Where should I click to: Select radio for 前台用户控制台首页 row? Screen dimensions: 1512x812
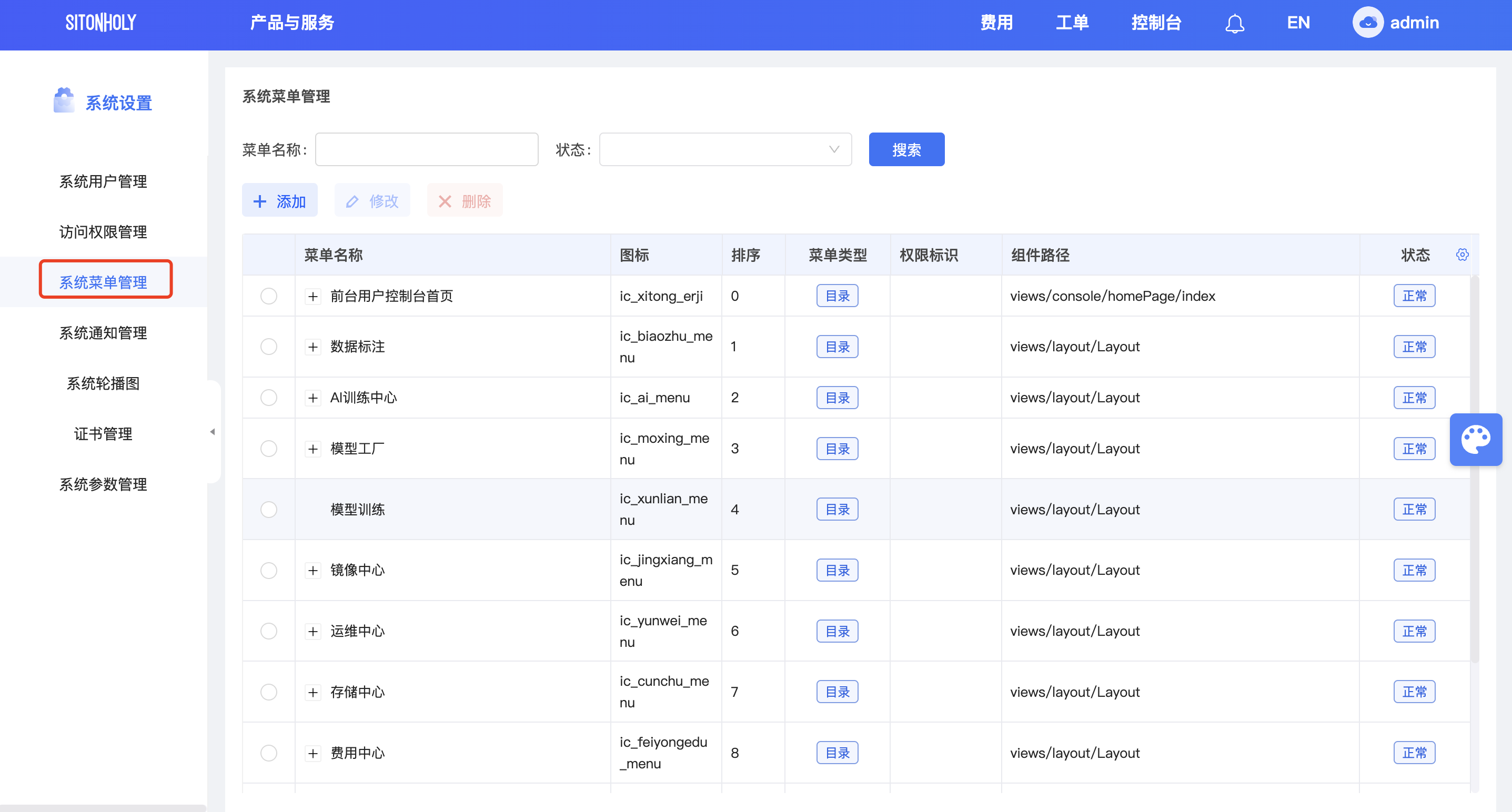pos(269,296)
